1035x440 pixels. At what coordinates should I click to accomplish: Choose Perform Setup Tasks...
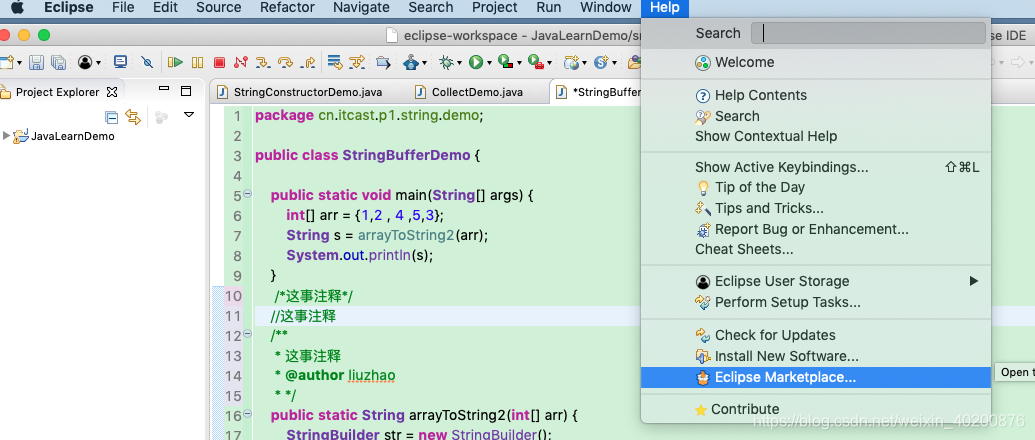pos(816,303)
